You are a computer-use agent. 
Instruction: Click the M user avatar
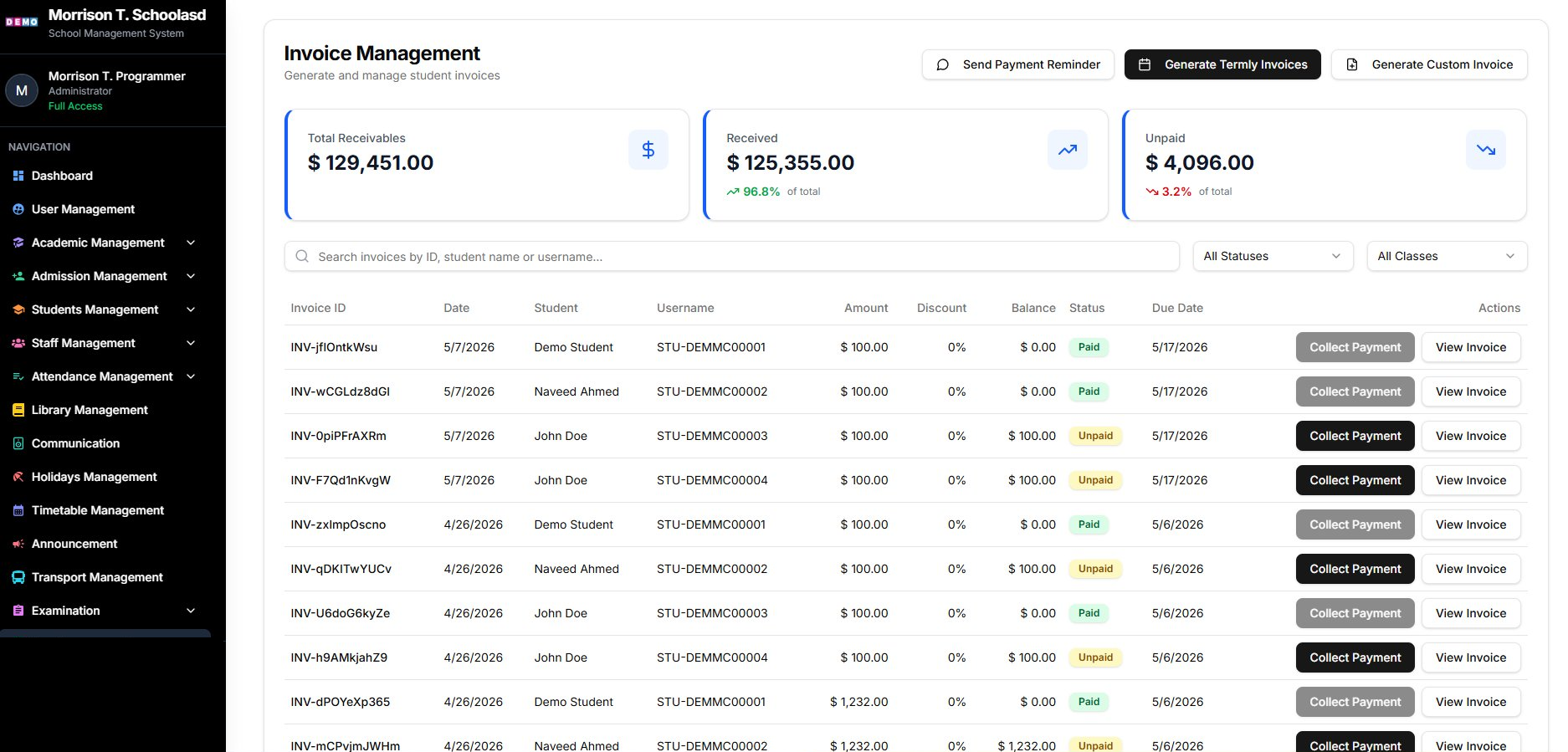[x=22, y=90]
